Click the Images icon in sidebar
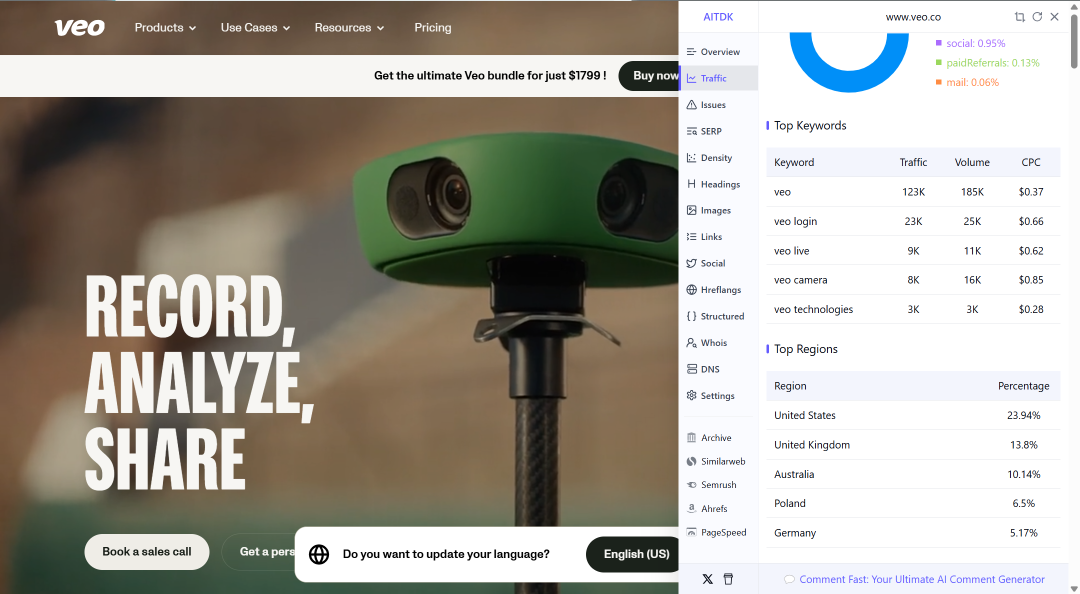 pyautogui.click(x=692, y=210)
